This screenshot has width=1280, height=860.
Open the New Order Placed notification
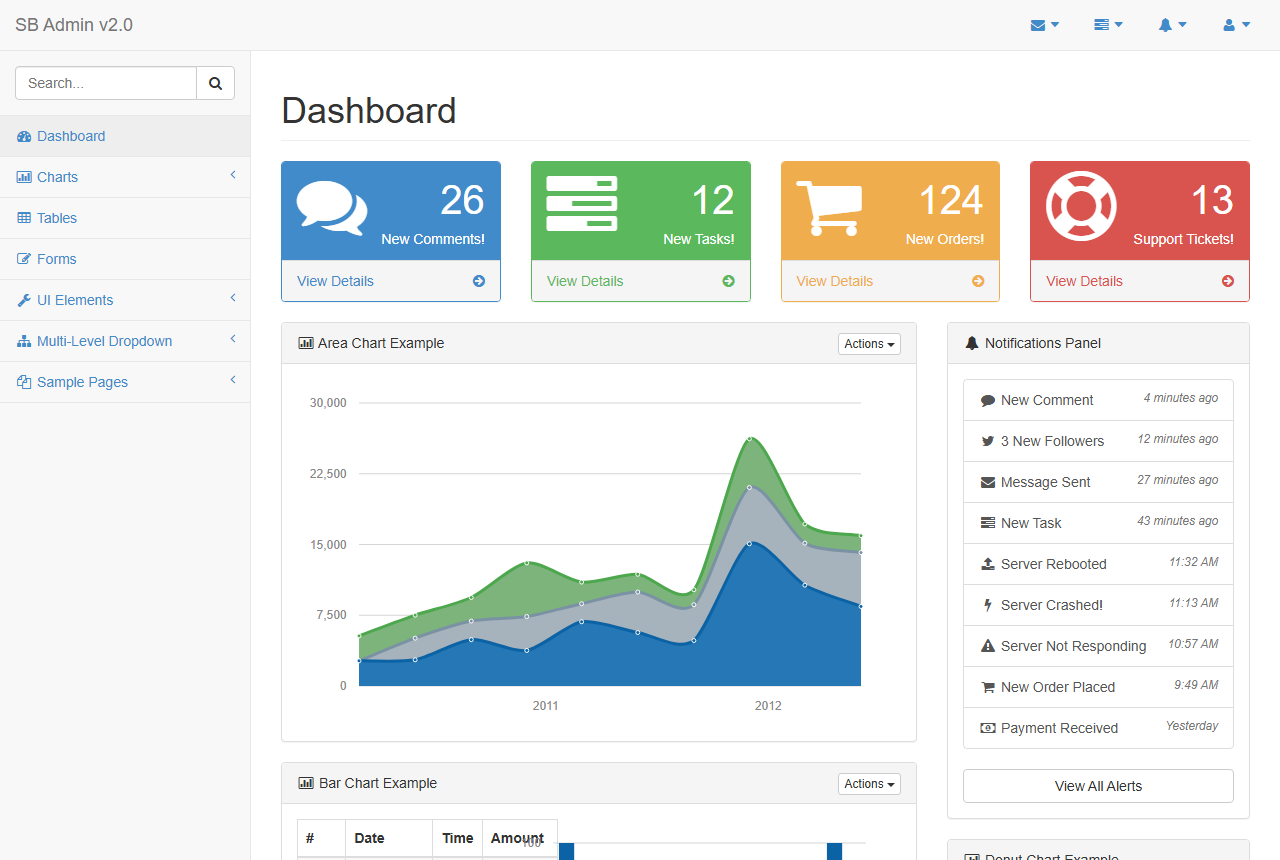pyautogui.click(x=1098, y=687)
